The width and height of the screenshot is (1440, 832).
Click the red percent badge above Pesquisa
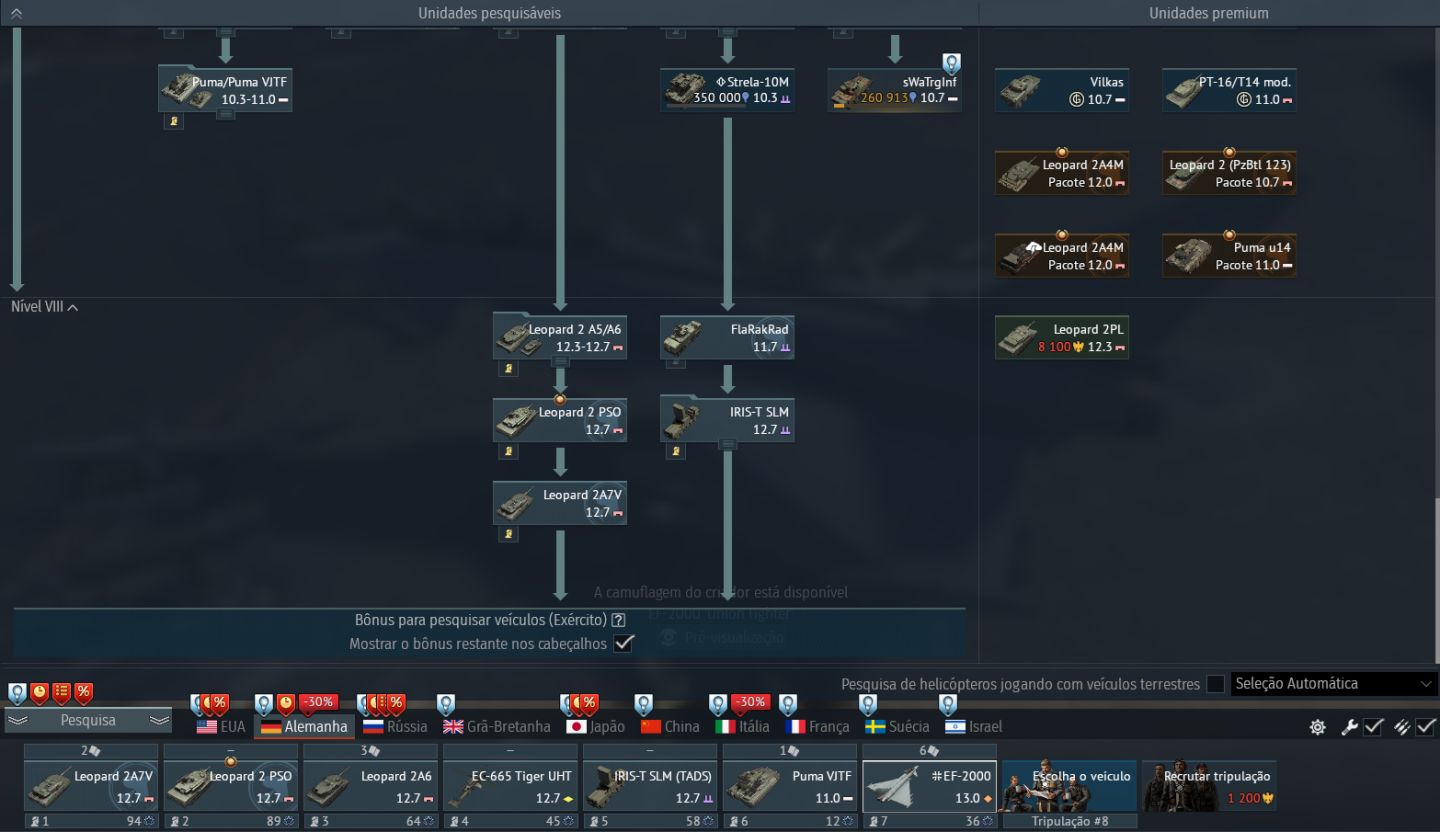tap(83, 691)
